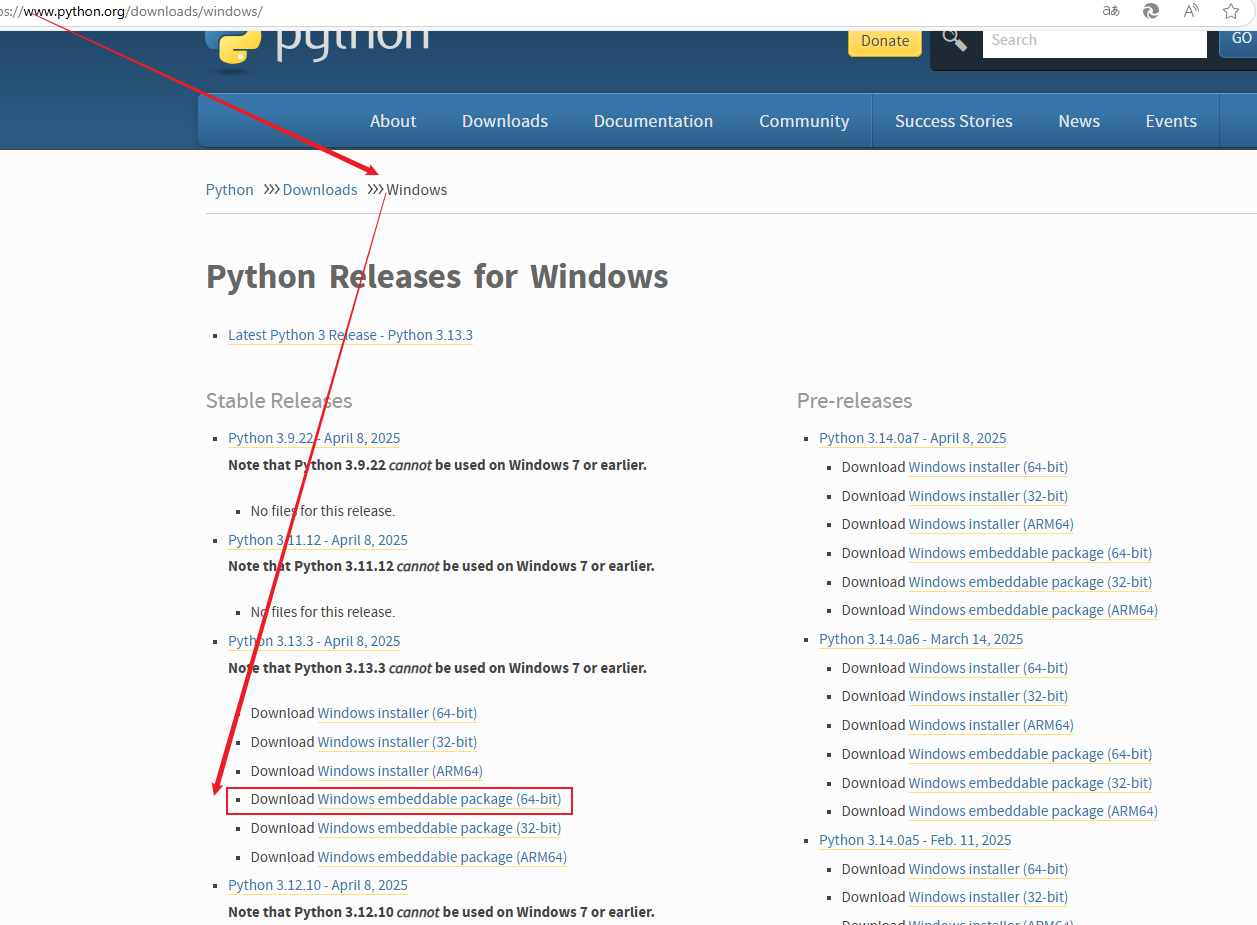Image resolution: width=1257 pixels, height=925 pixels.
Task: Click the Python 3.9.22 Windows 7 note
Action: (437, 465)
